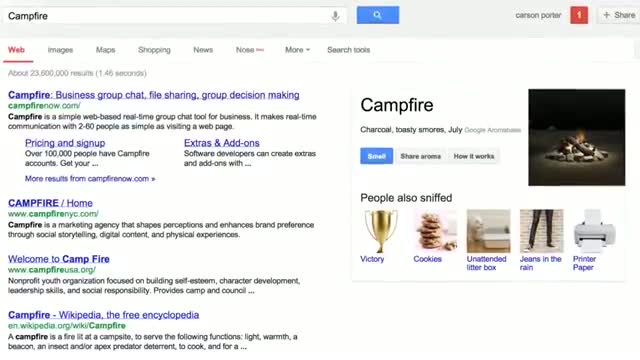This screenshot has width=640, height=360.
Task: Click the Jeans in the rain thumbnail
Action: (541, 231)
